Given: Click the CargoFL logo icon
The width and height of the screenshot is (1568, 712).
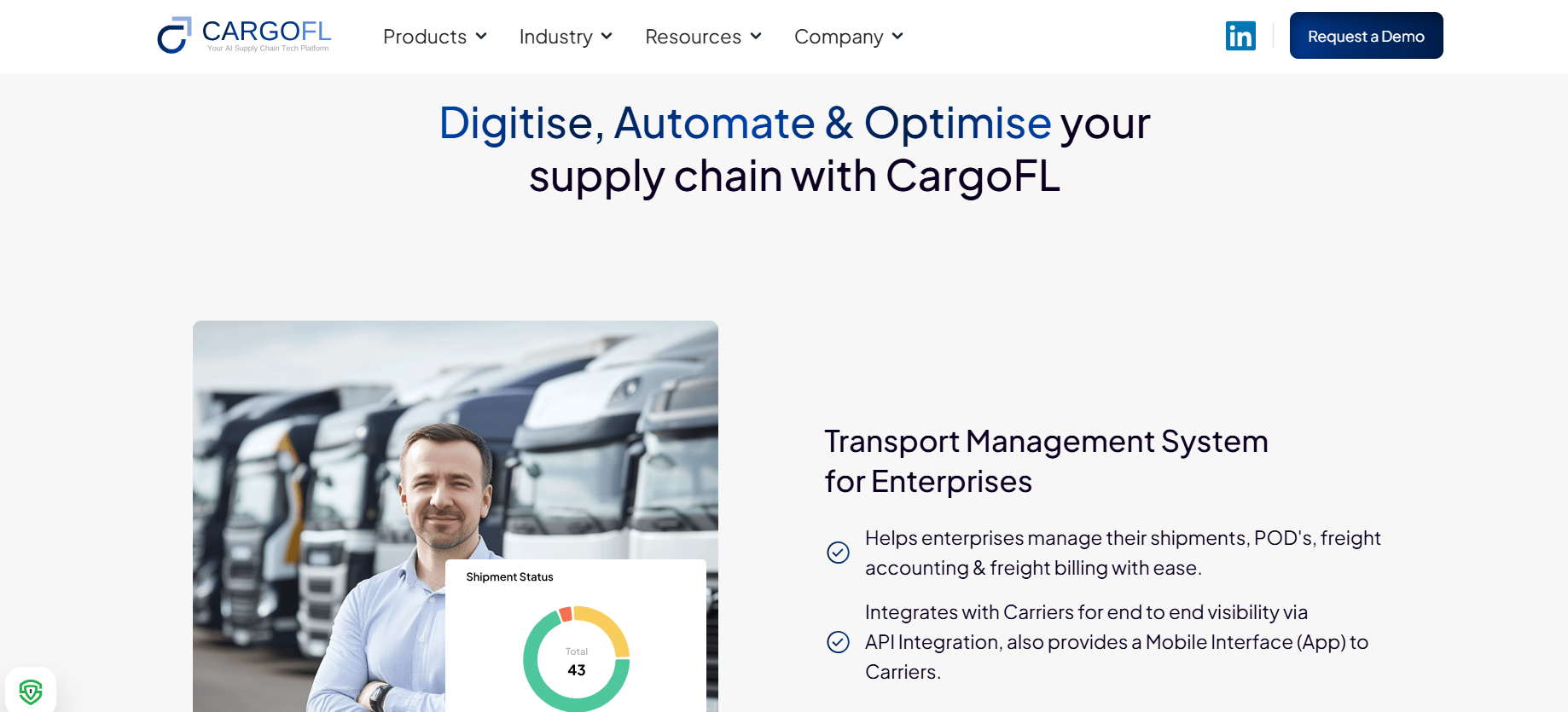Looking at the screenshot, I should tap(174, 36).
